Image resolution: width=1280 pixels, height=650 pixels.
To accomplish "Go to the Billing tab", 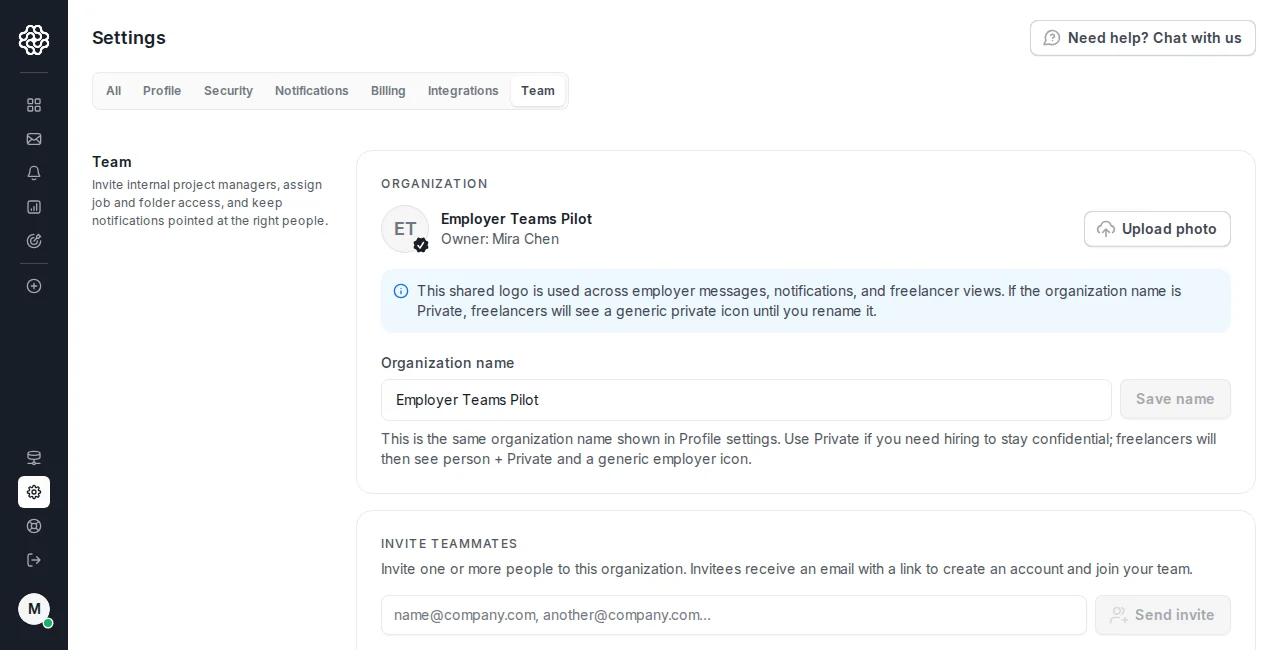I will [x=388, y=91].
